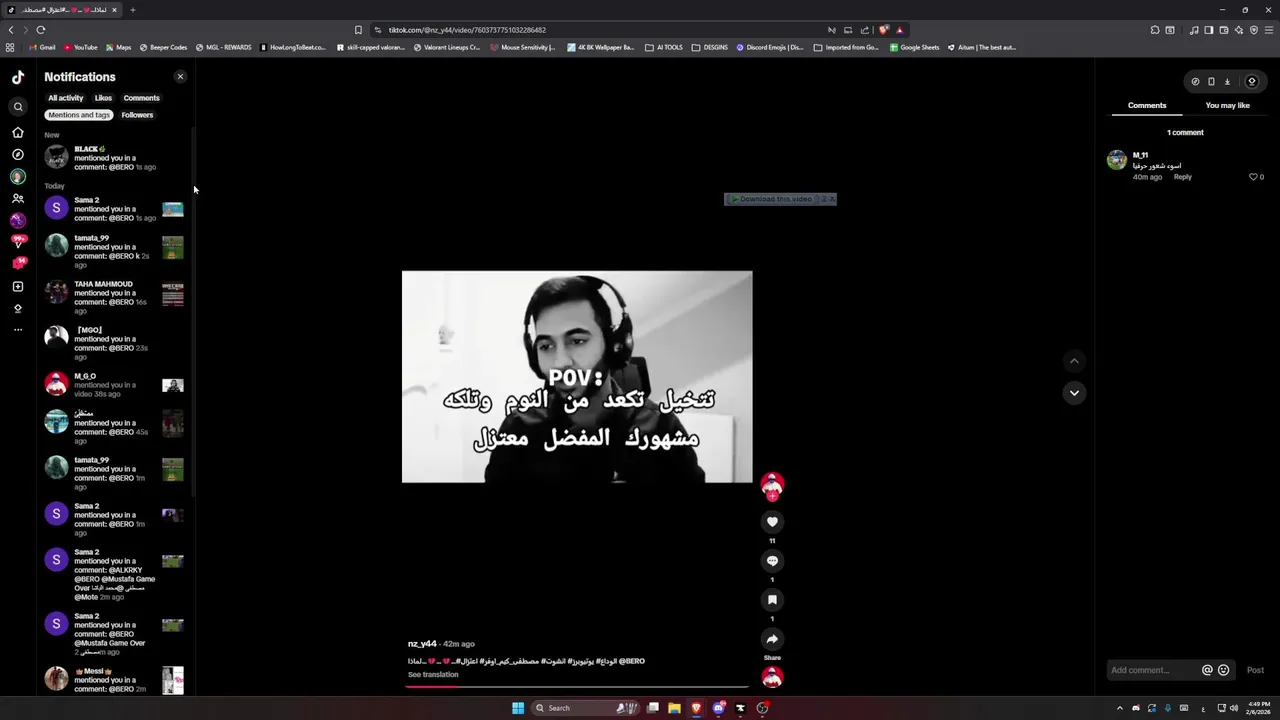Open the Messi mention notification
The height and width of the screenshot is (720, 1280).
[115, 680]
